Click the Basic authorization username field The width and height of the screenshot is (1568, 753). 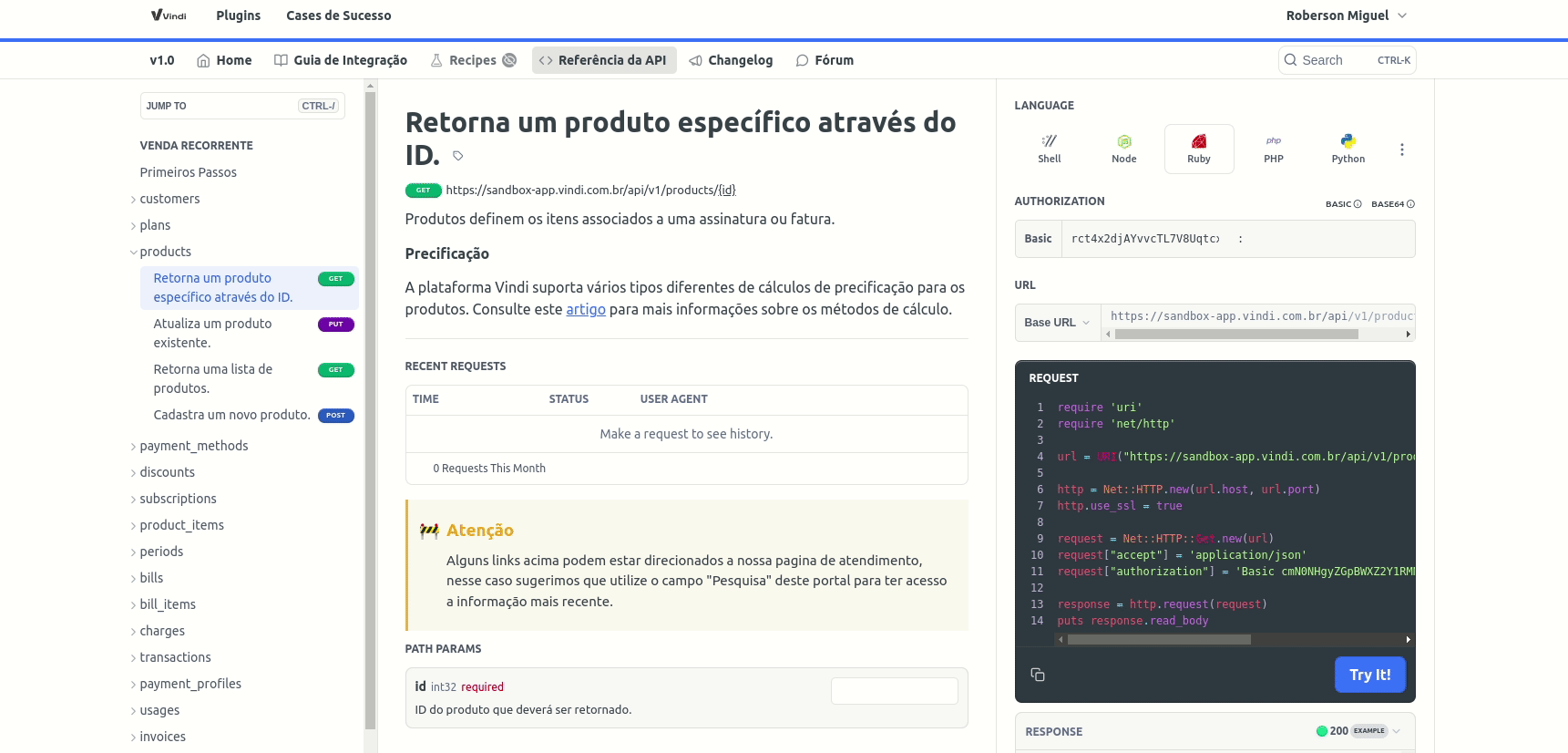(1144, 239)
